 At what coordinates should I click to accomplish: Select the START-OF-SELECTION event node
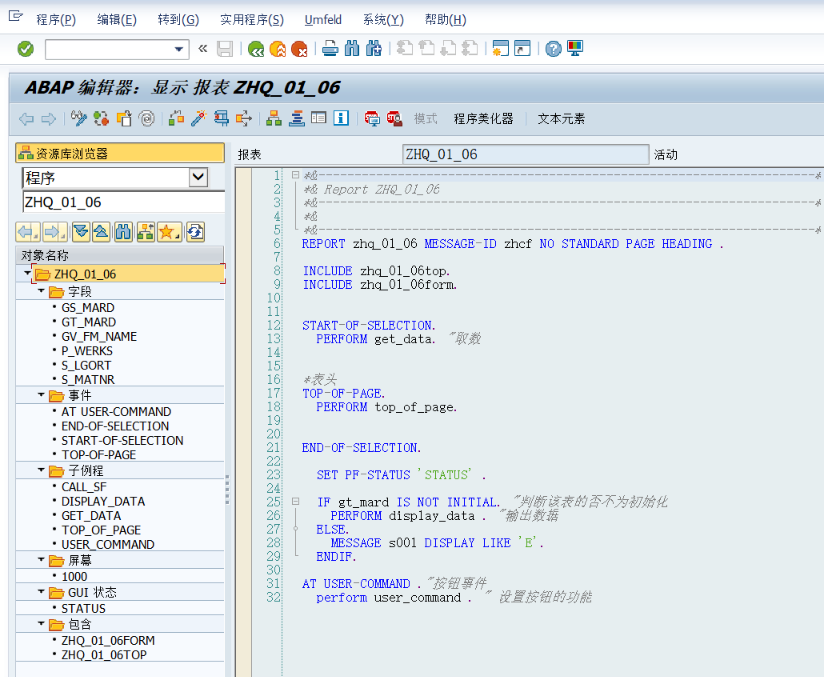[122, 440]
